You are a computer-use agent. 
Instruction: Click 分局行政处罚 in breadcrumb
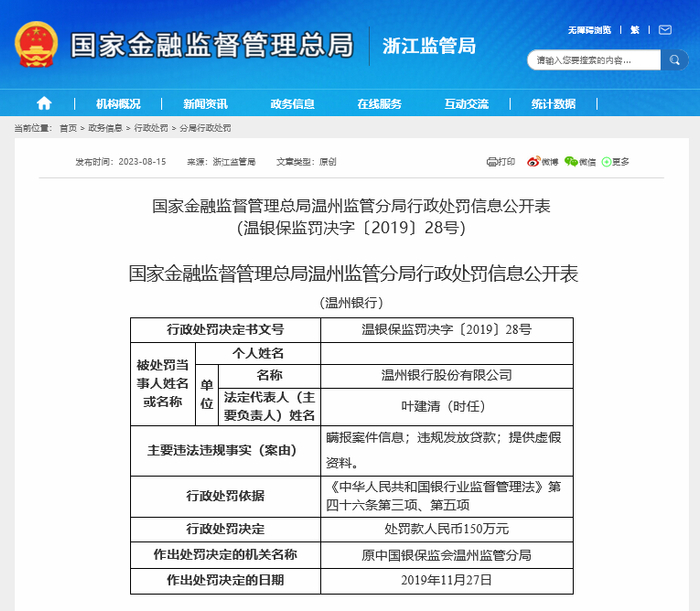(x=205, y=128)
